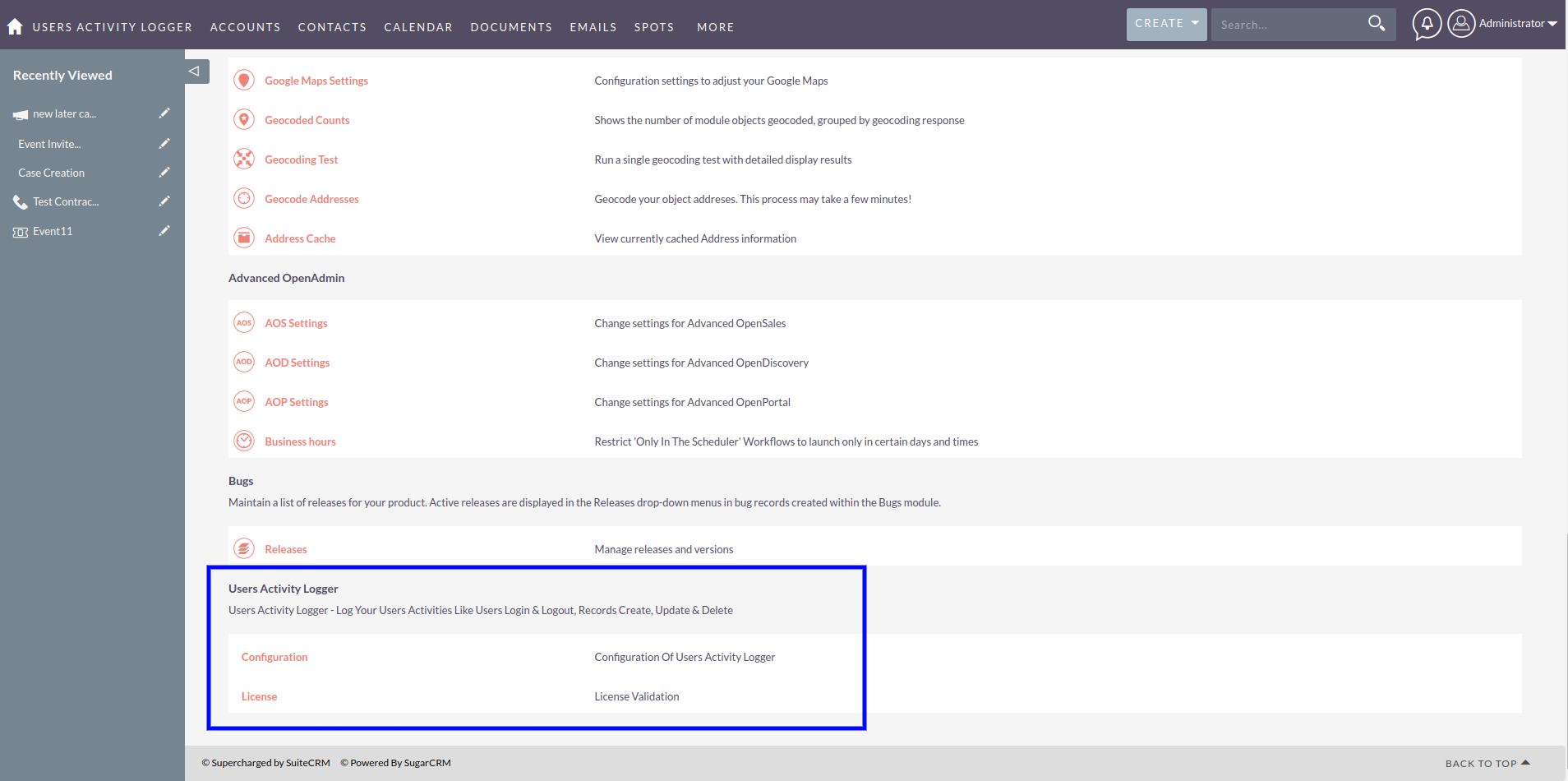1568x781 pixels.
Task: Open the Spots menu
Action: pyautogui.click(x=654, y=27)
